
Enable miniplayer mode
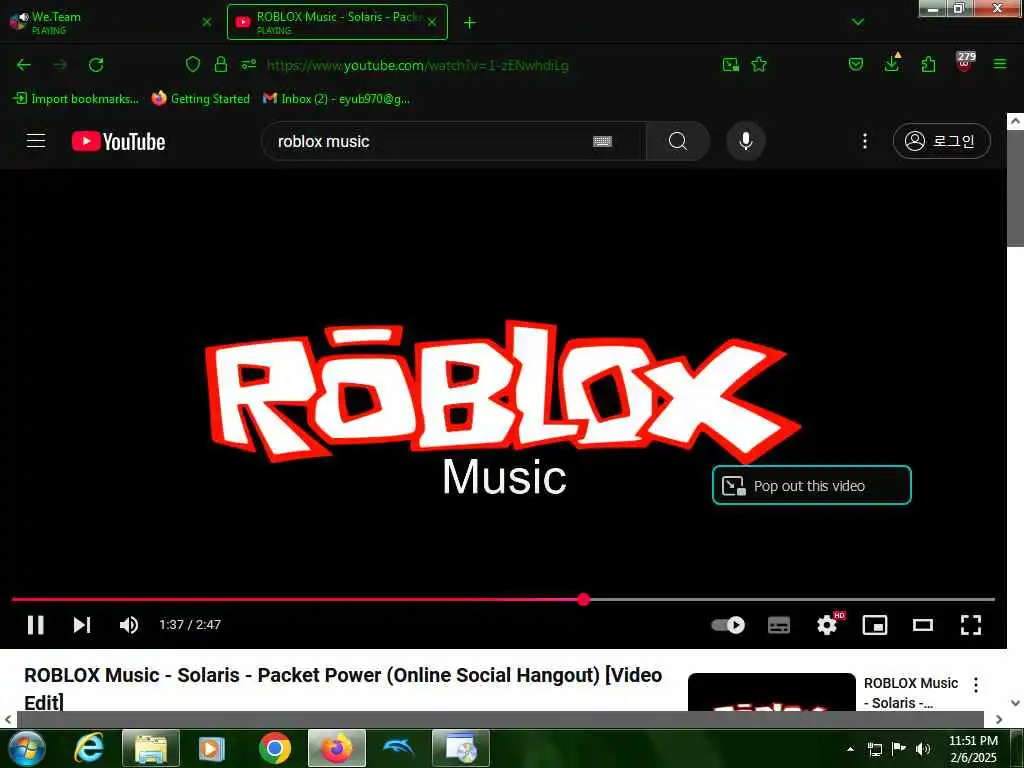tap(875, 625)
